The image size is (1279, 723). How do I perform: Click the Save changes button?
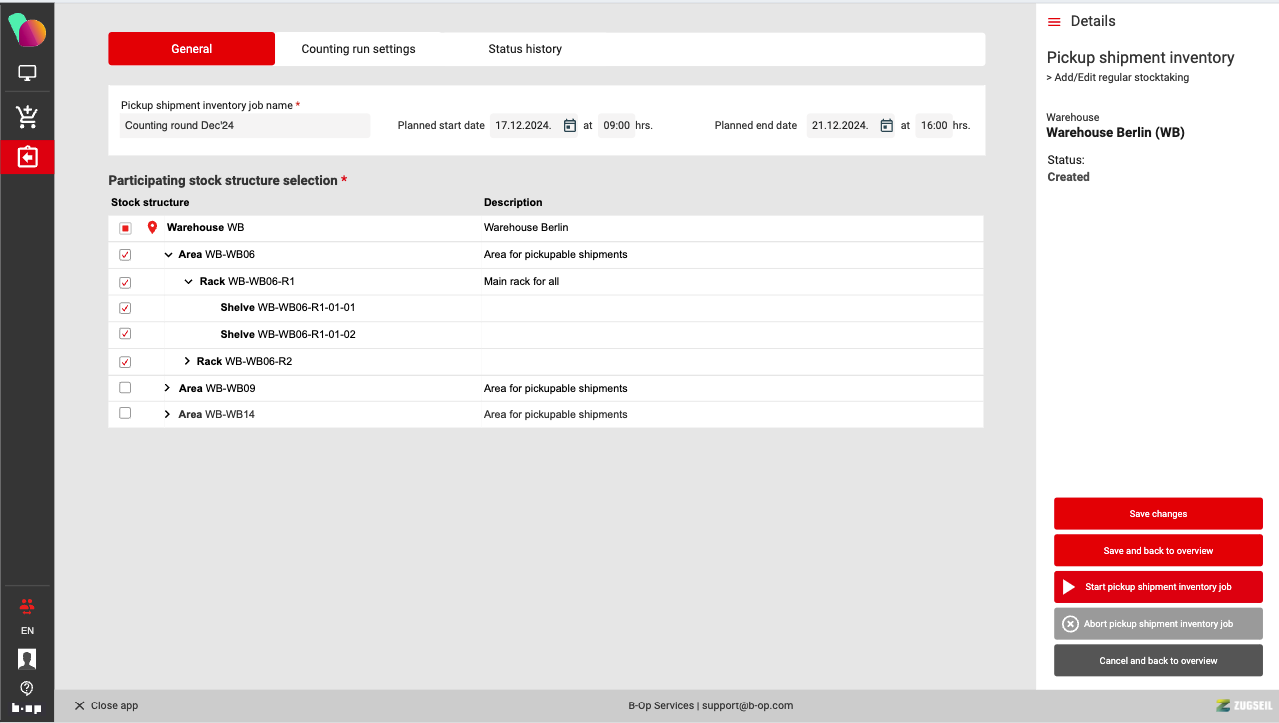tap(1158, 514)
